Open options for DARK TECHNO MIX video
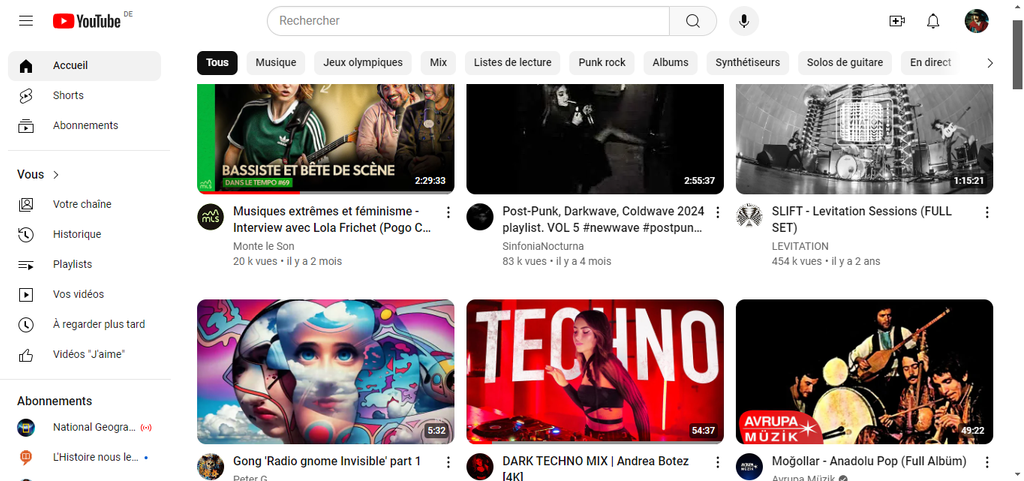The image size is (1024, 481). click(x=718, y=462)
